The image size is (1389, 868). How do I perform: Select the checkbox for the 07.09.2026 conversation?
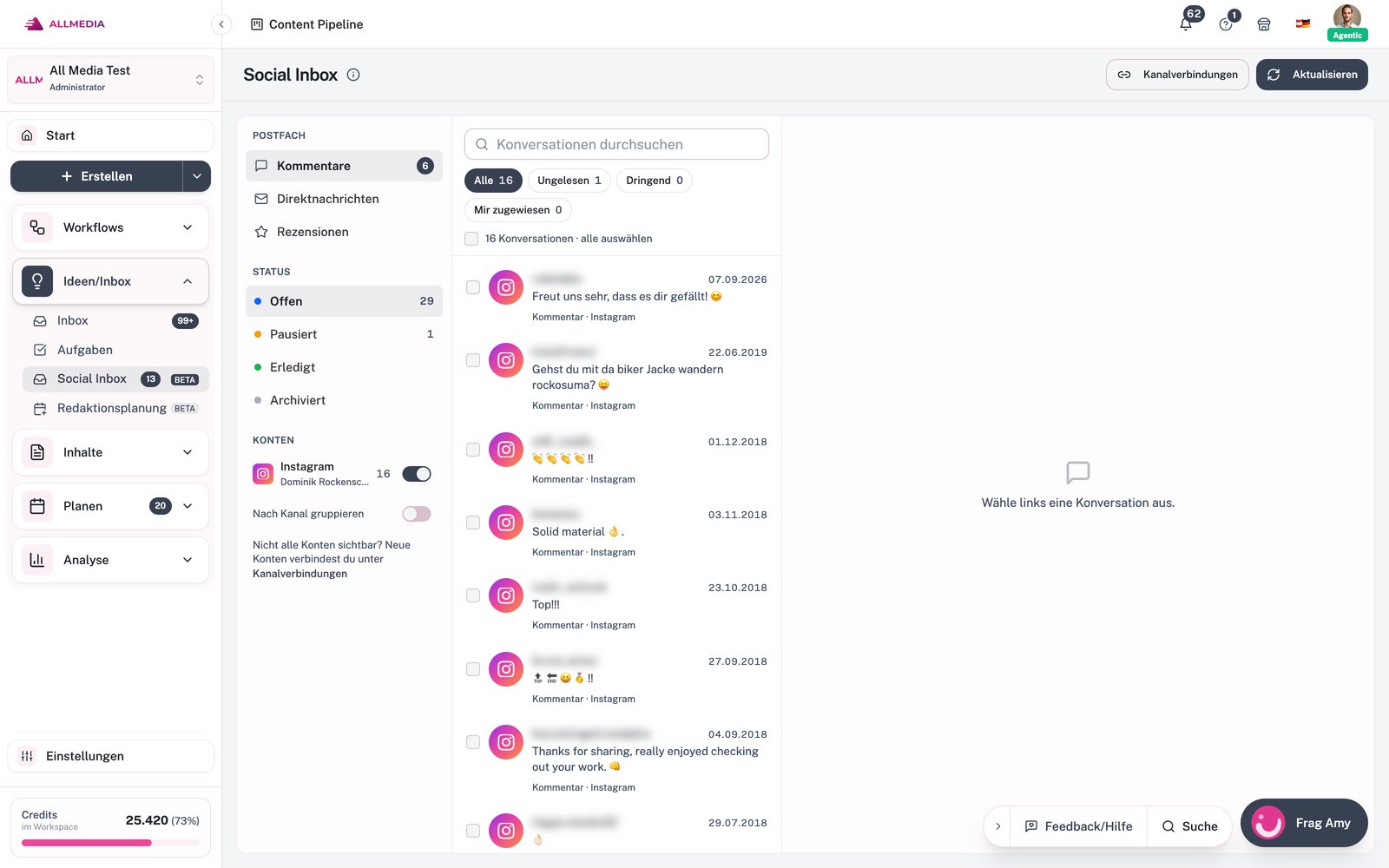[473, 287]
